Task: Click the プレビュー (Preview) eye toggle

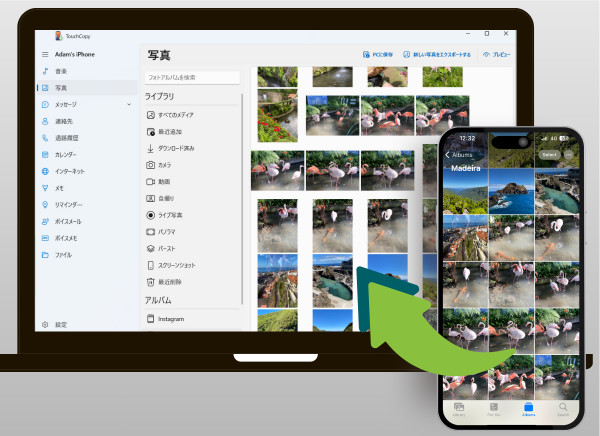Action: [x=496, y=55]
